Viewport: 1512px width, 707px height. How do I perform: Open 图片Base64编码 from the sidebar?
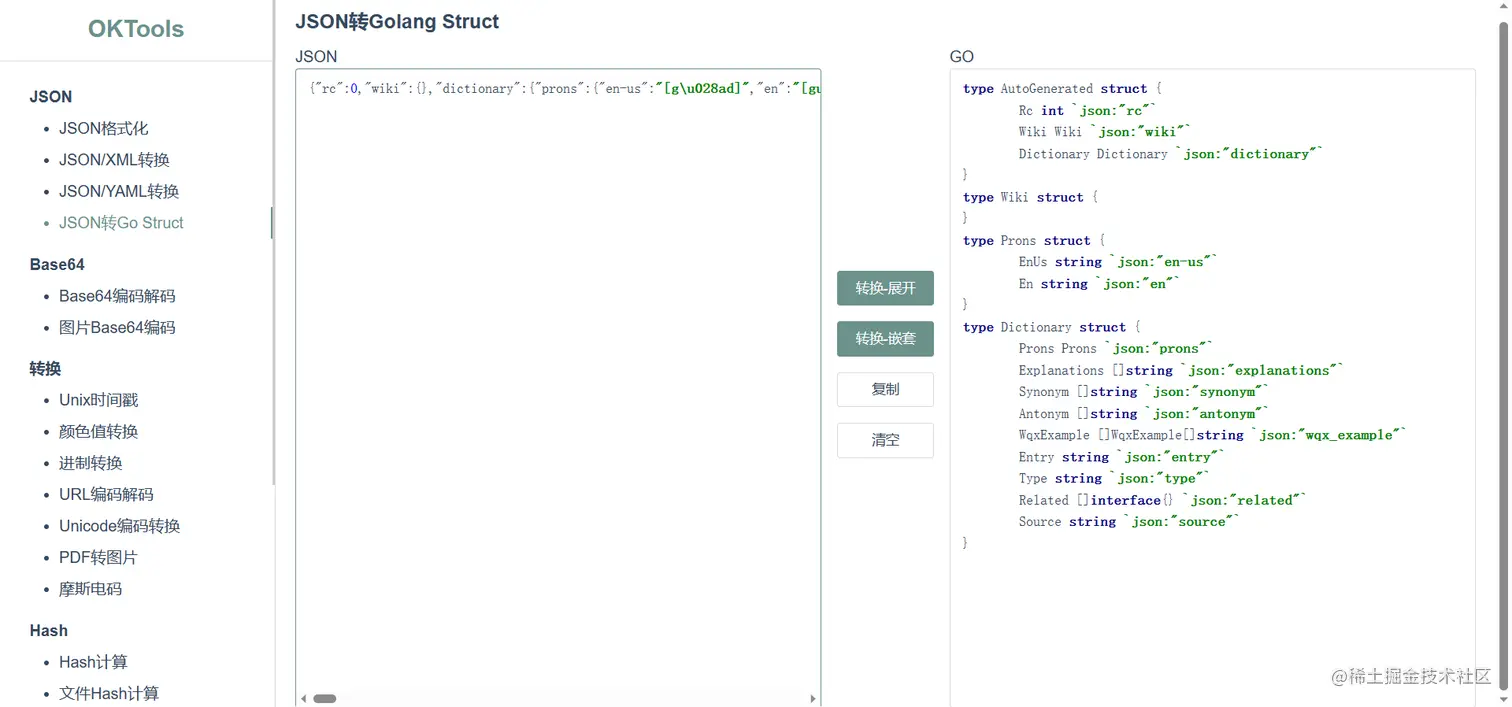(x=117, y=327)
